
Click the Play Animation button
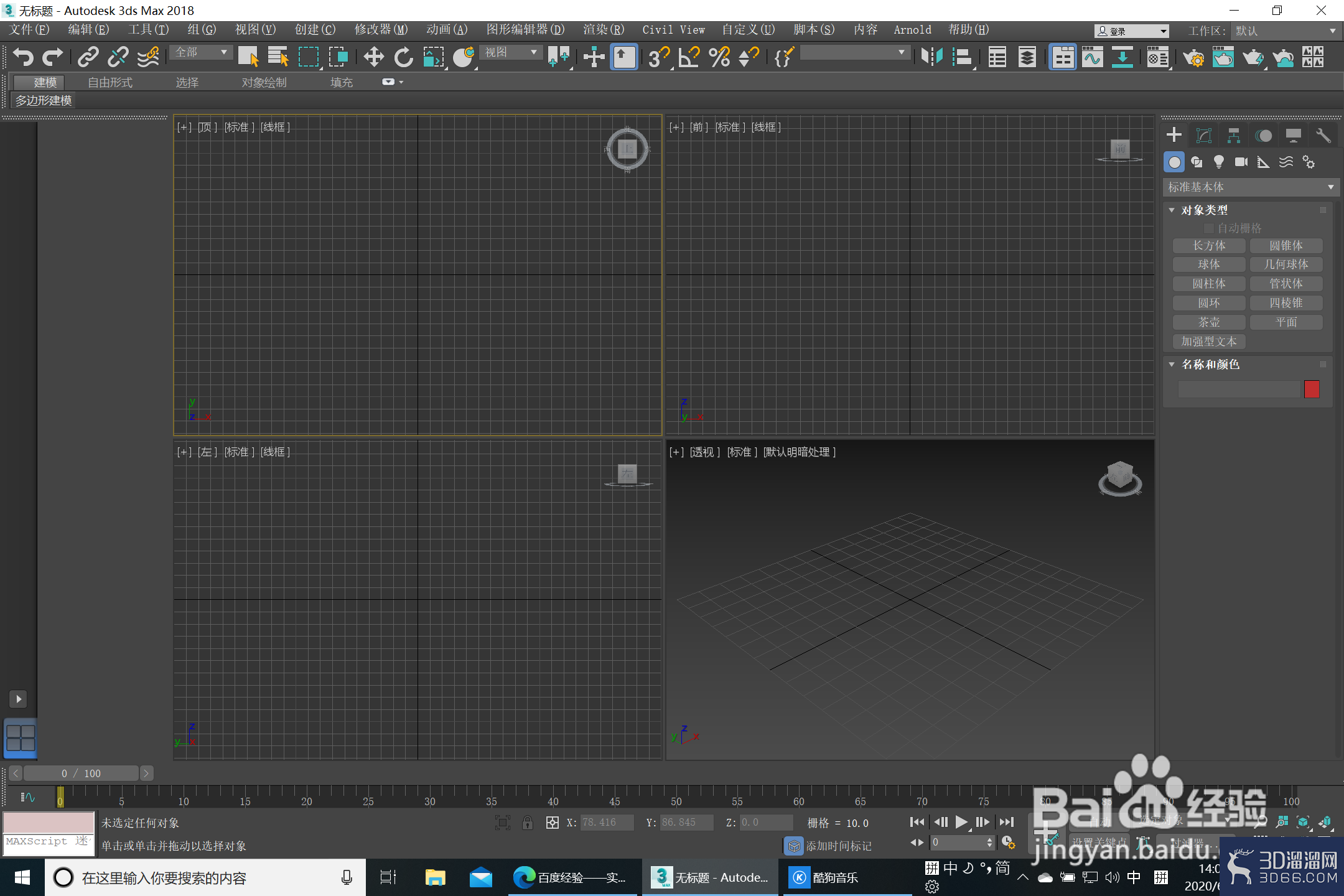[x=961, y=823]
